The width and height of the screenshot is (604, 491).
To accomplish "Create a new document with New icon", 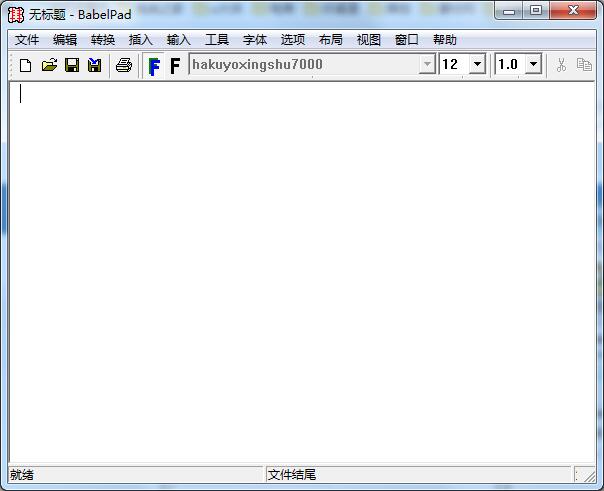I will coord(25,65).
